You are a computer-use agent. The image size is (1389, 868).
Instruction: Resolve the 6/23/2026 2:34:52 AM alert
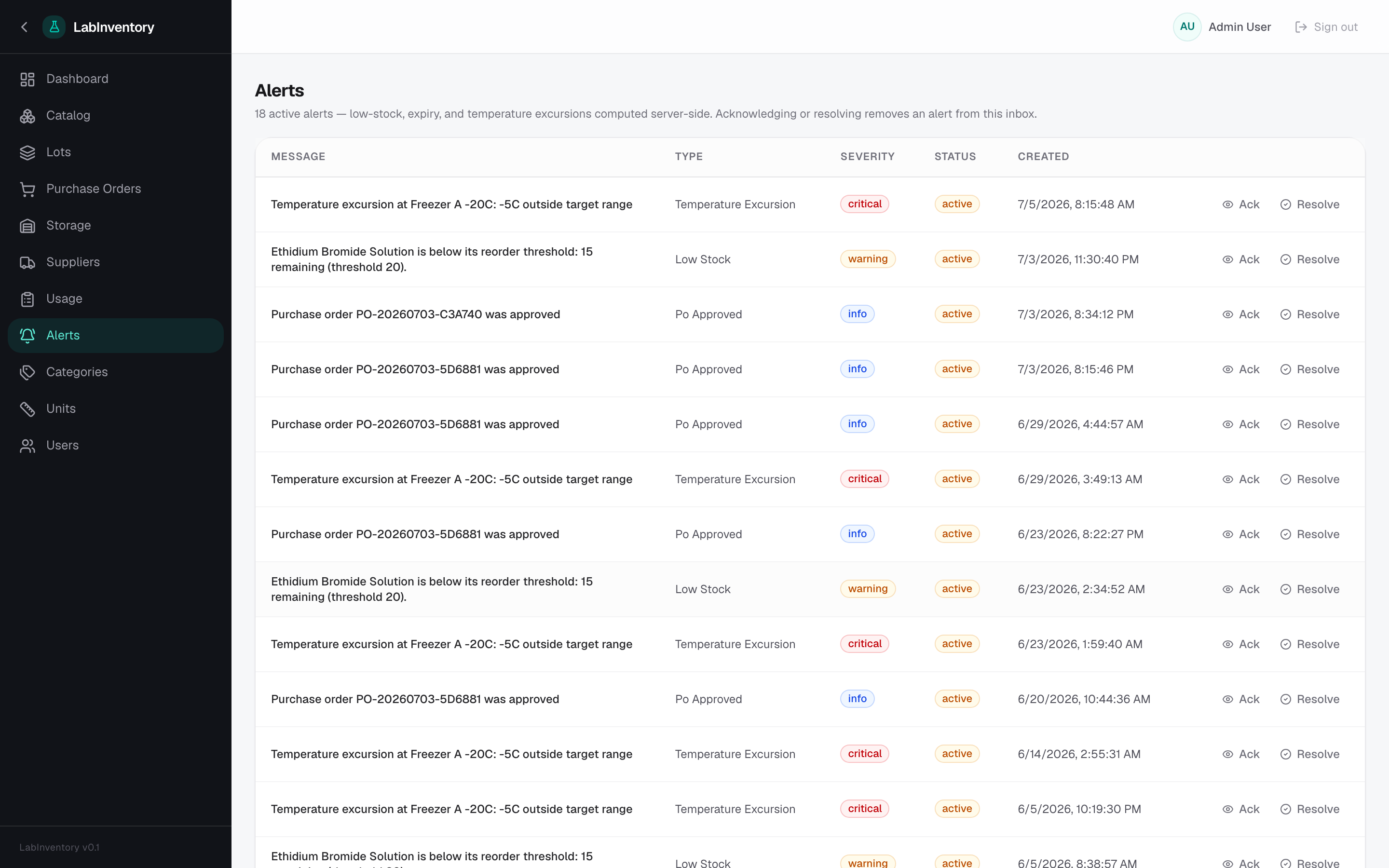(x=1309, y=590)
